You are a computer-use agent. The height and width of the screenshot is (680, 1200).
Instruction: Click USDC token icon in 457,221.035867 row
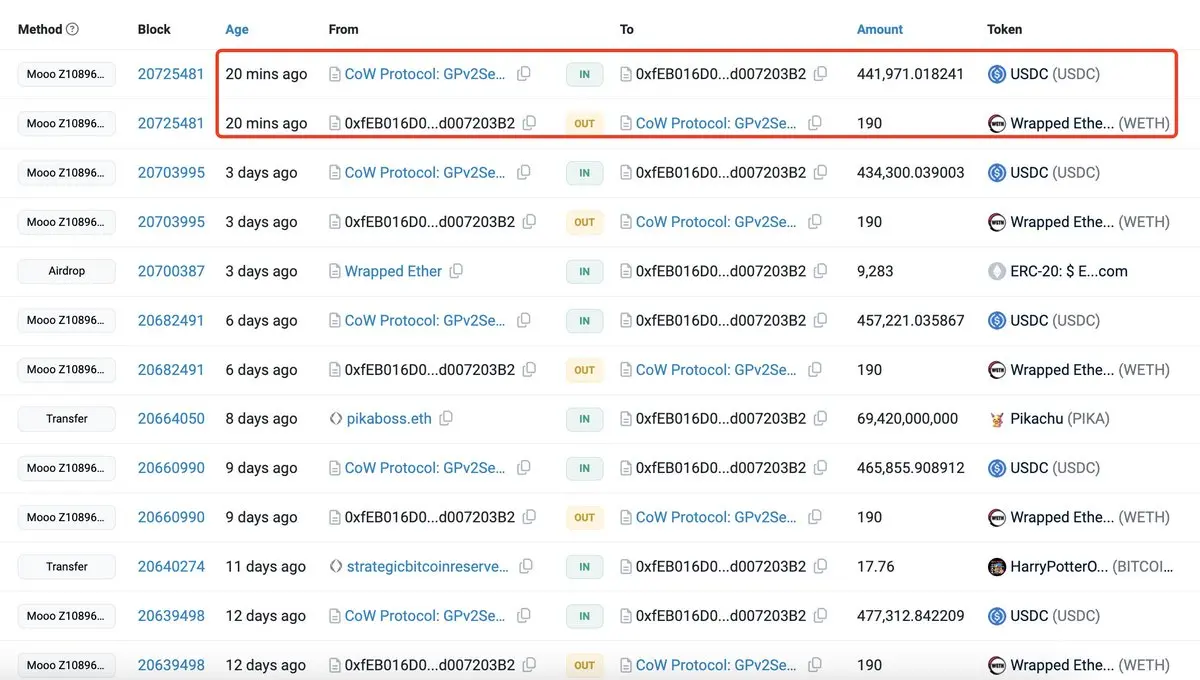pyautogui.click(x=996, y=320)
